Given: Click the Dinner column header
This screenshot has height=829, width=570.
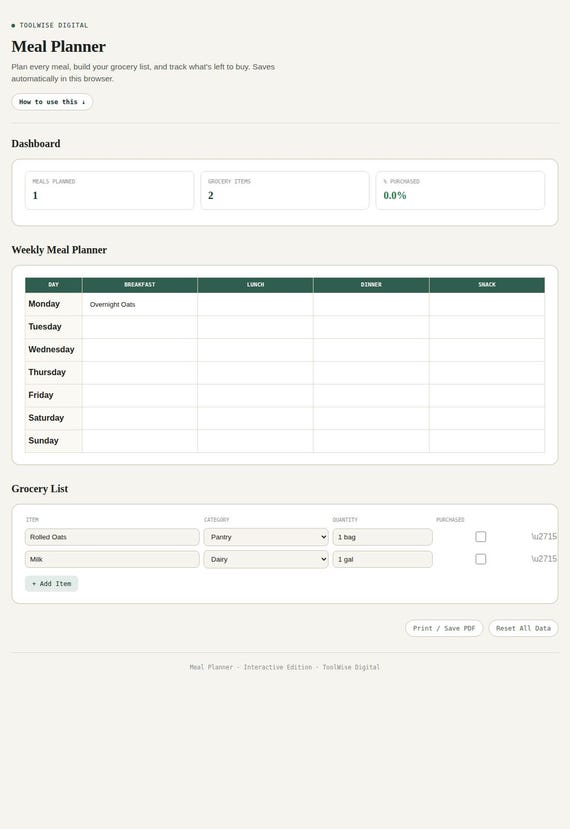Looking at the screenshot, I should point(371,285).
